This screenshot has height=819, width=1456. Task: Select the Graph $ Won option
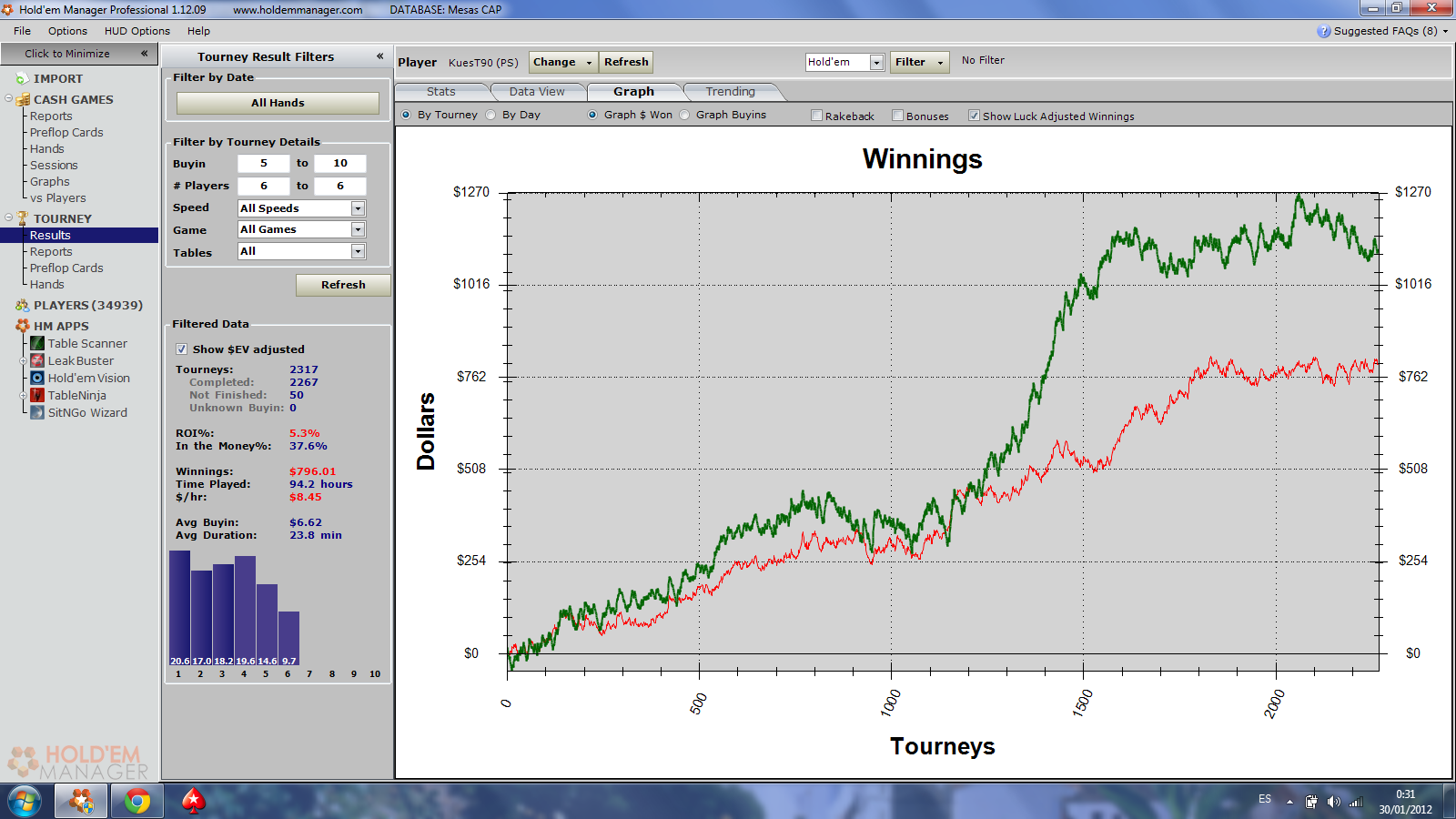click(592, 115)
